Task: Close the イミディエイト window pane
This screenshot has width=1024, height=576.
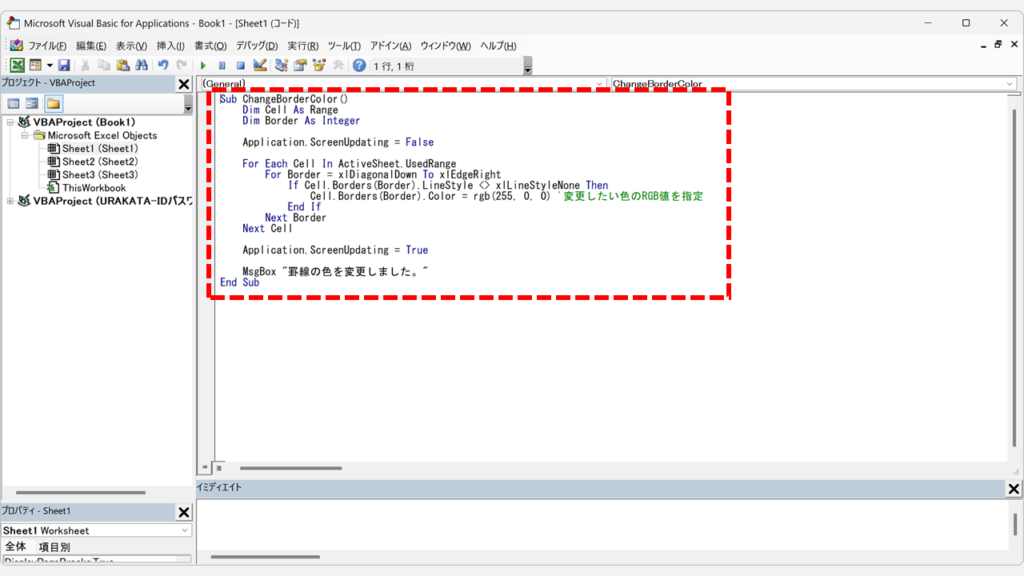Action: (1013, 489)
